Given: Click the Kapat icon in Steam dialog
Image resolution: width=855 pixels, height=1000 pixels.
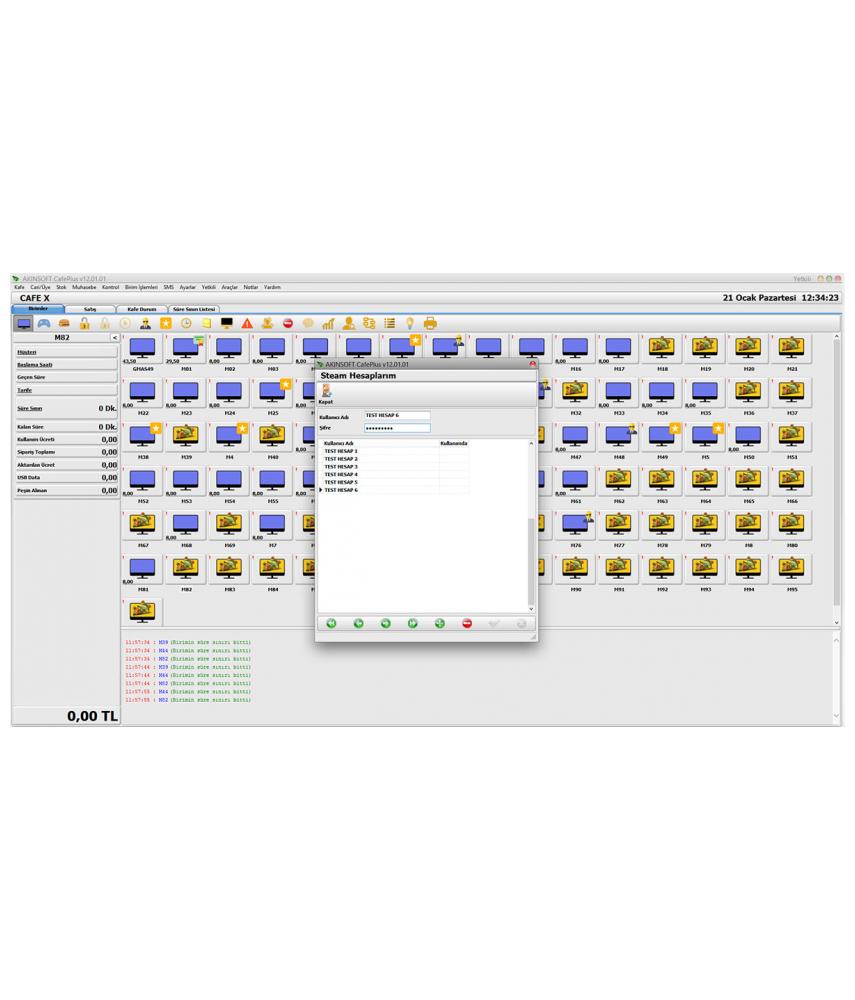Looking at the screenshot, I should point(325,393).
